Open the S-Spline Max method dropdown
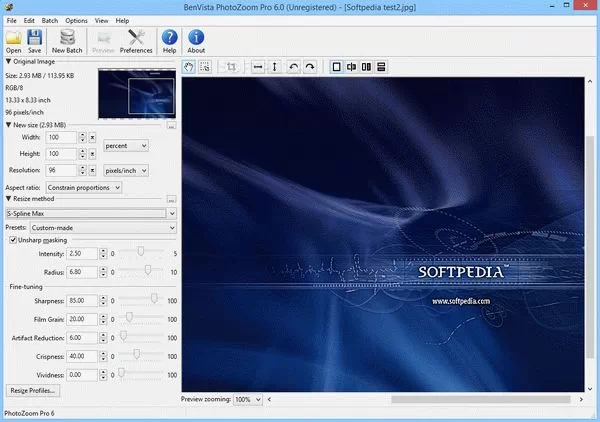This screenshot has height=422, width=600. [91, 213]
